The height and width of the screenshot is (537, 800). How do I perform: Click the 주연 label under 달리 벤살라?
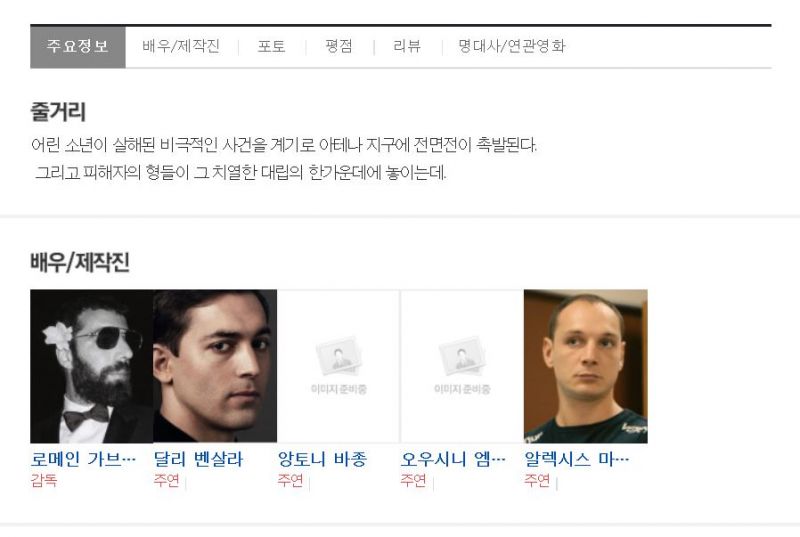point(167,480)
